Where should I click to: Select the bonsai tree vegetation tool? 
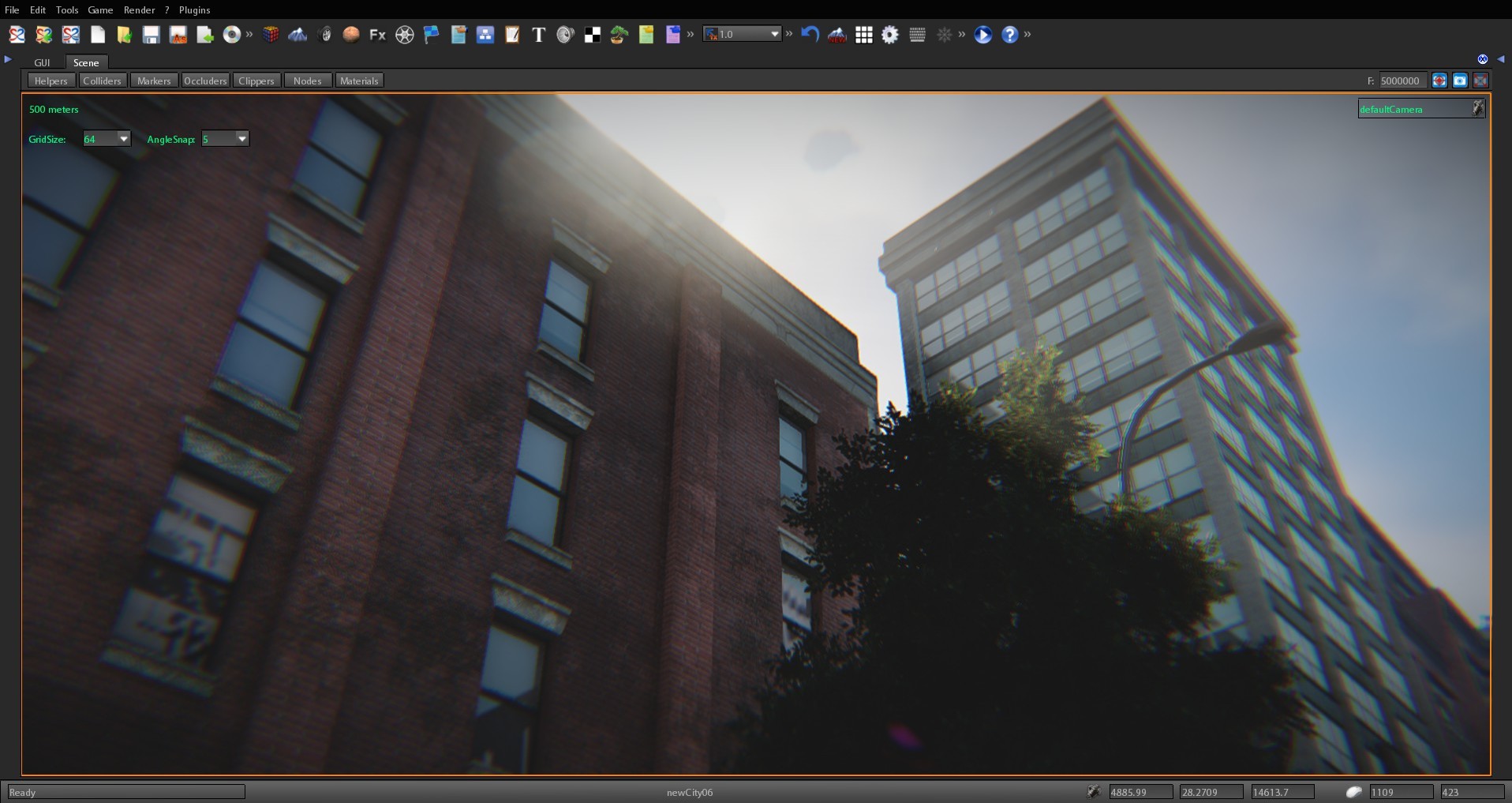(618, 35)
